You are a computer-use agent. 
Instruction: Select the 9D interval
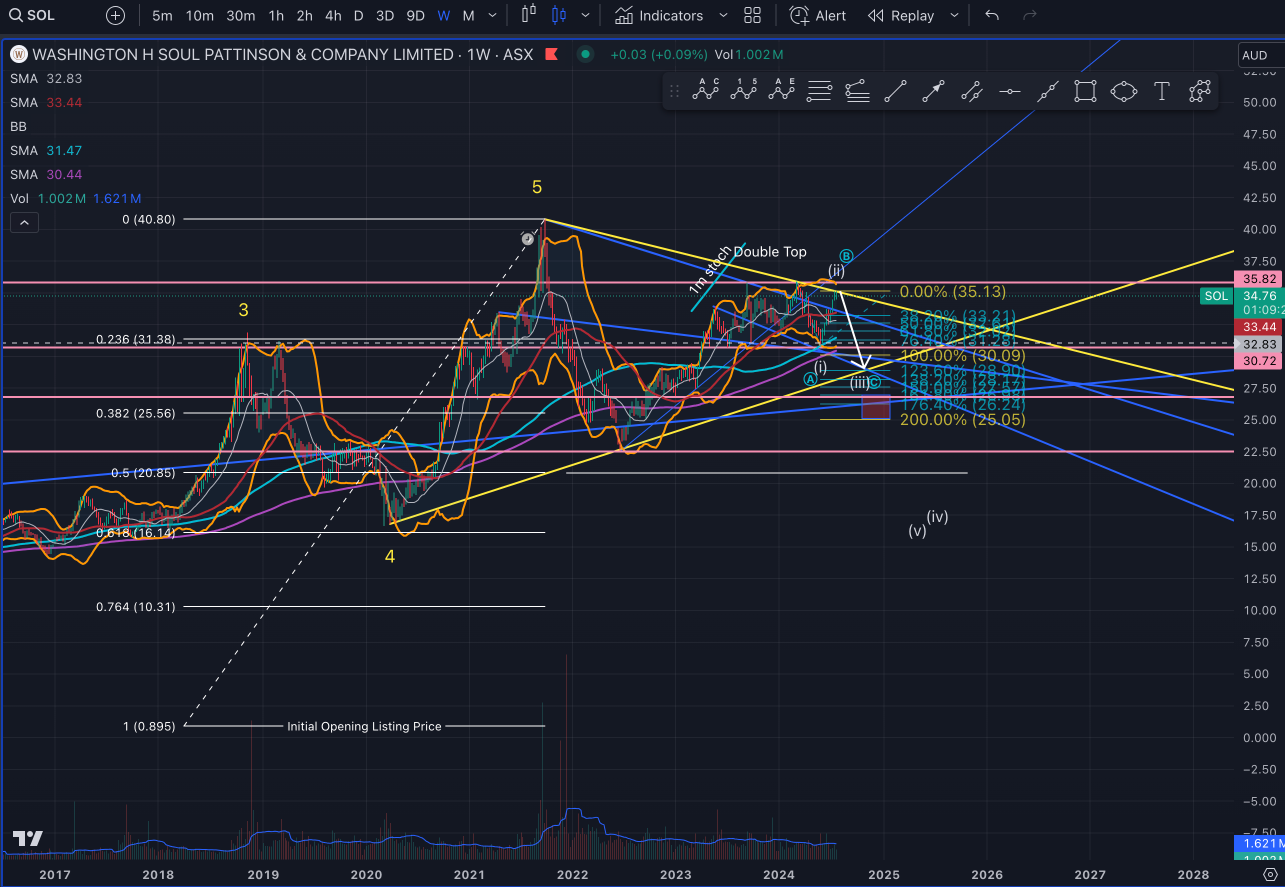point(416,16)
